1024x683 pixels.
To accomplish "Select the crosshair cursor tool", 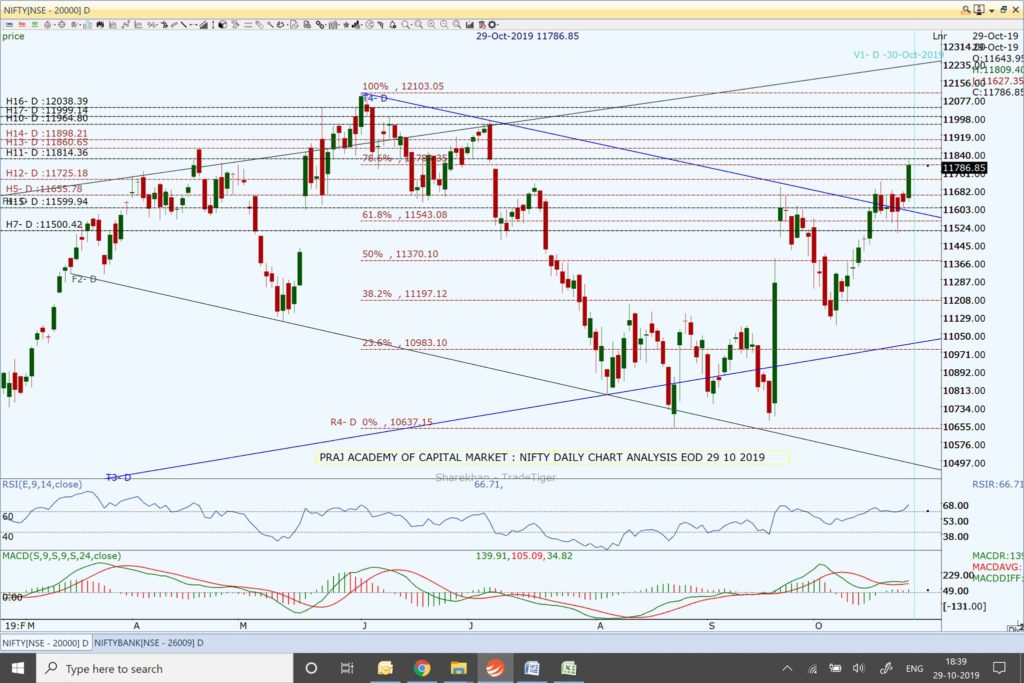I will [x=61, y=25].
